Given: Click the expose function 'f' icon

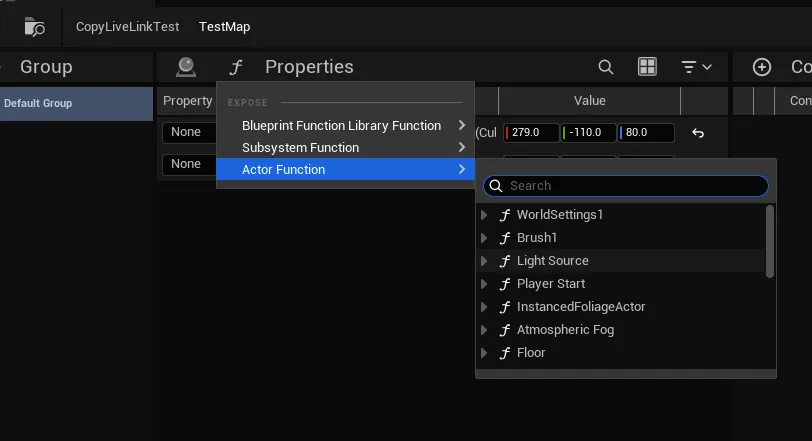Looking at the screenshot, I should (236, 67).
